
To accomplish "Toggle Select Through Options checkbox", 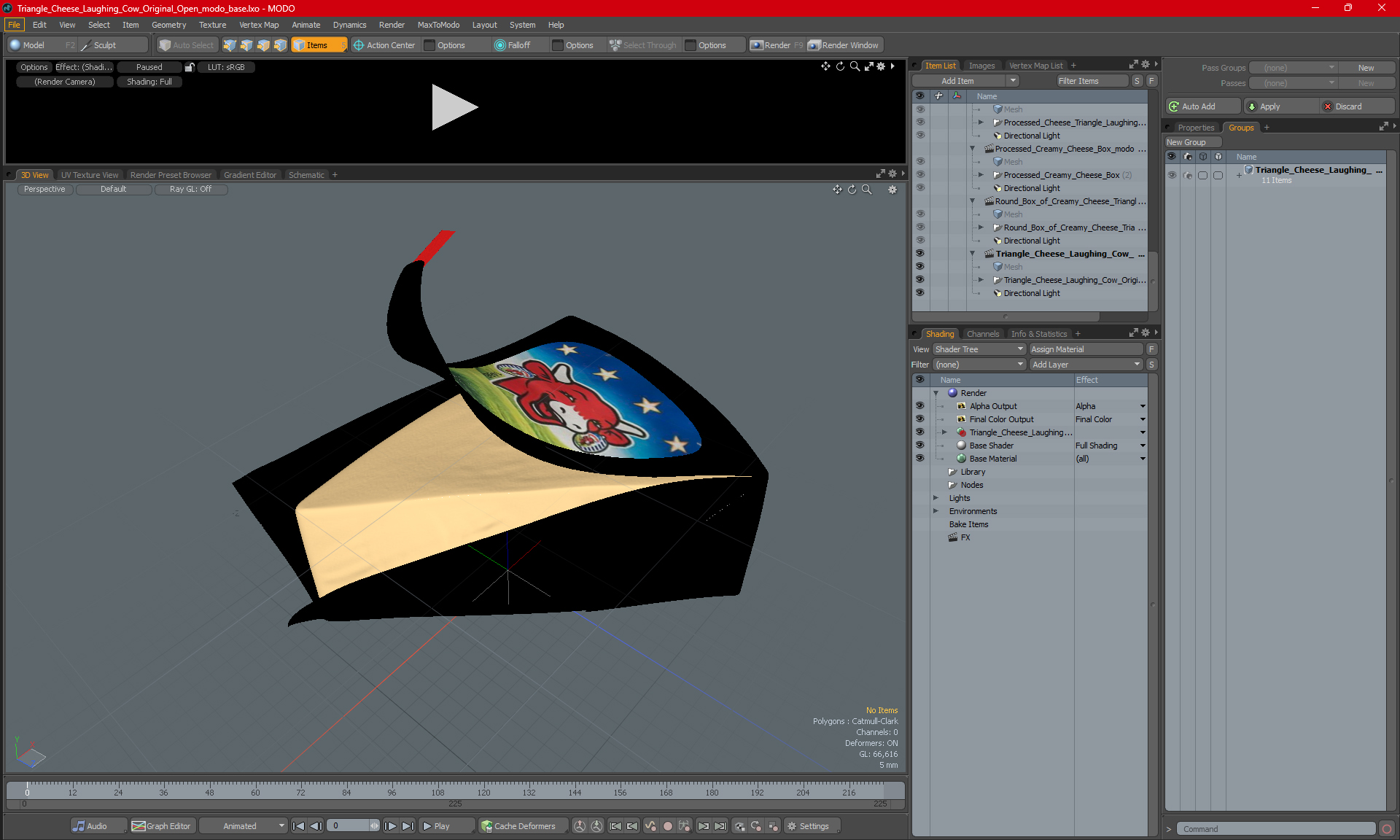I will 691,45.
